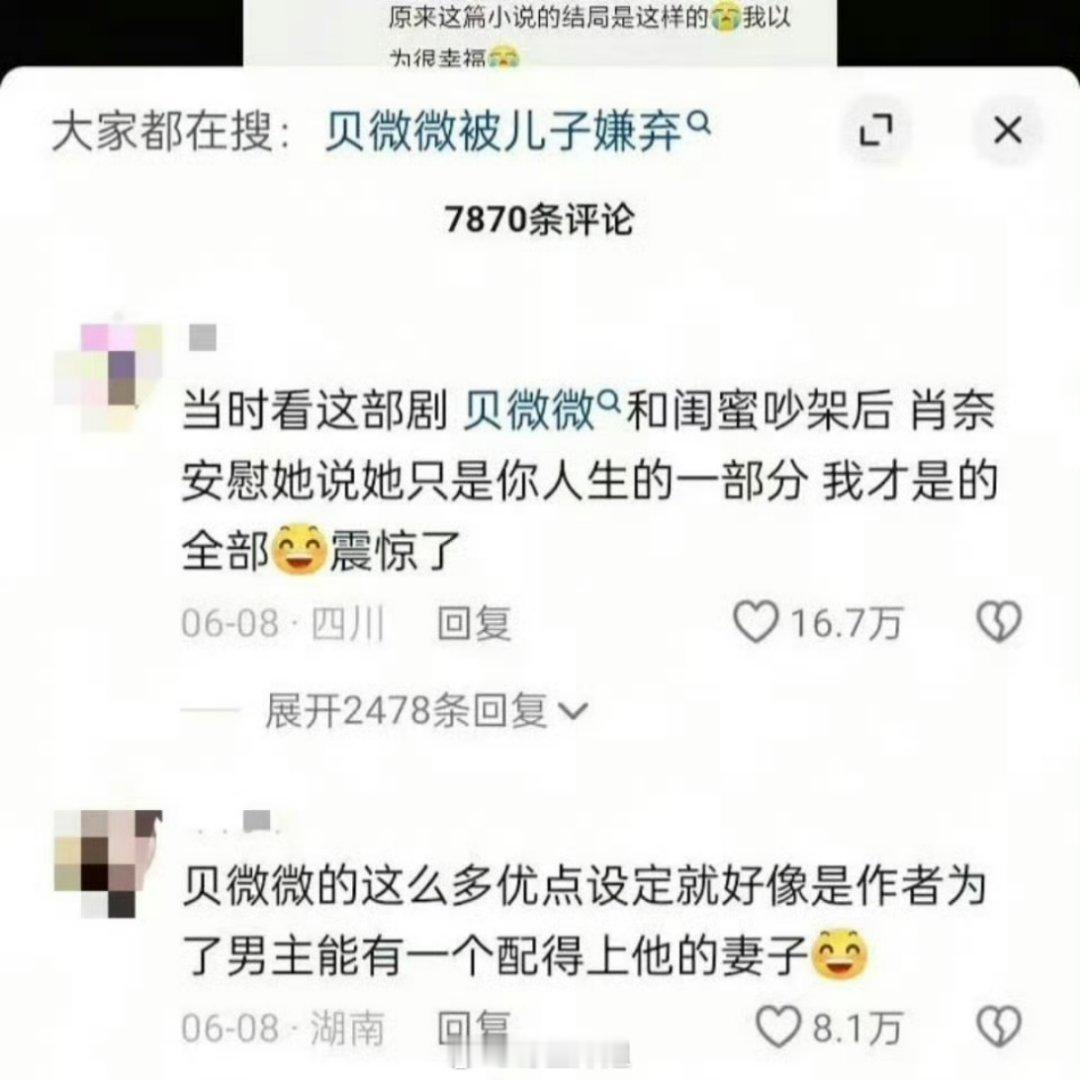Close the comments panel
Viewport: 1080px width, 1080px height.
(x=1008, y=130)
